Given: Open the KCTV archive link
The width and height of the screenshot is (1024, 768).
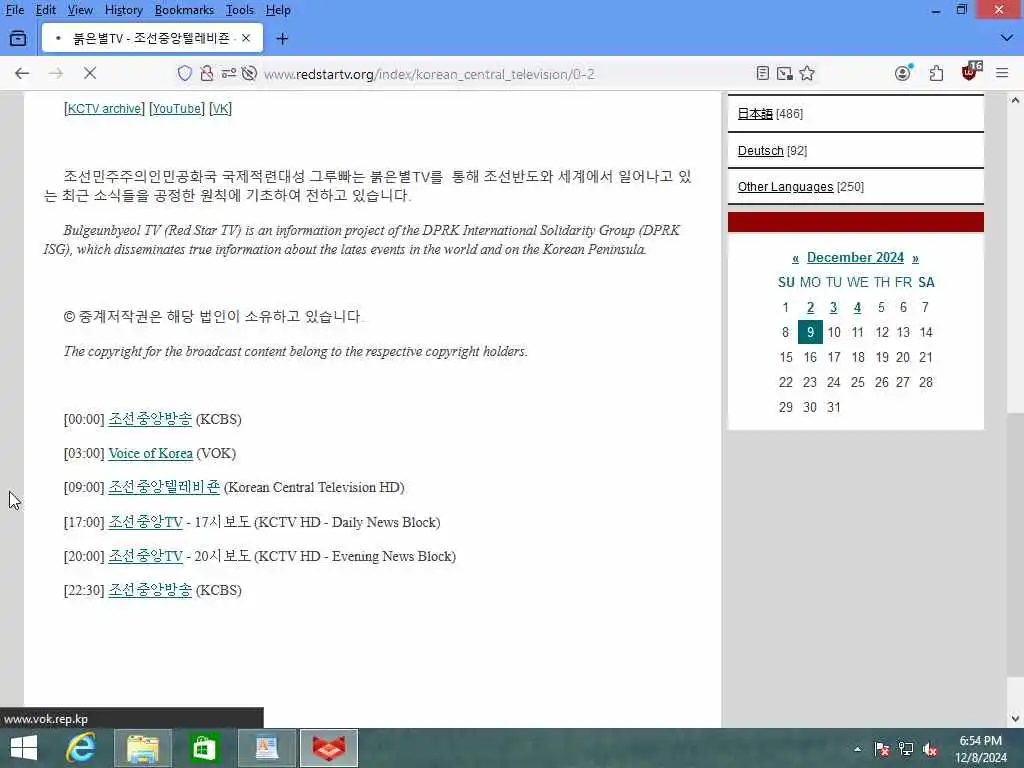Looking at the screenshot, I should coord(104,108).
